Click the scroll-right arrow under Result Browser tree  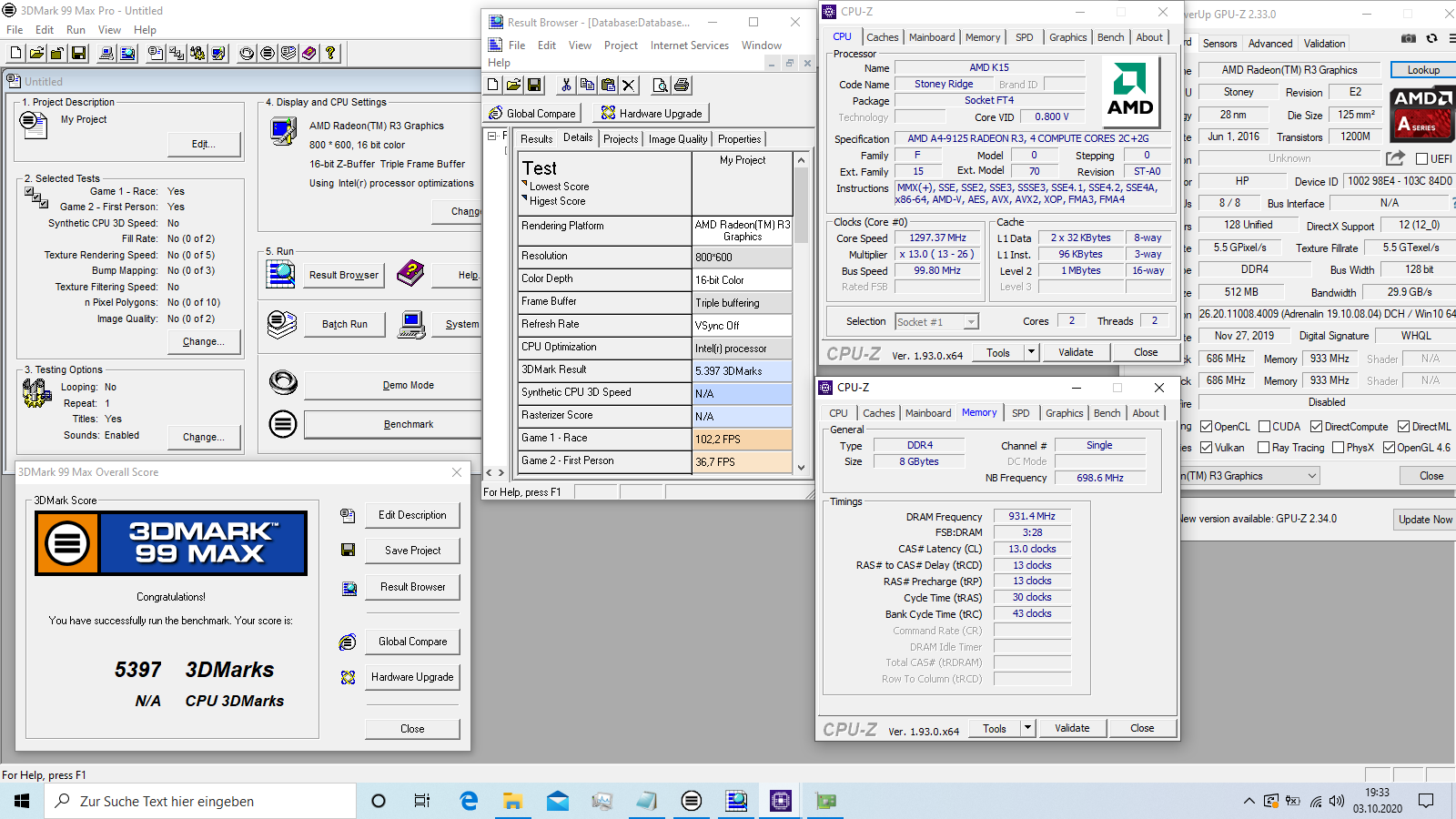pos(500,473)
